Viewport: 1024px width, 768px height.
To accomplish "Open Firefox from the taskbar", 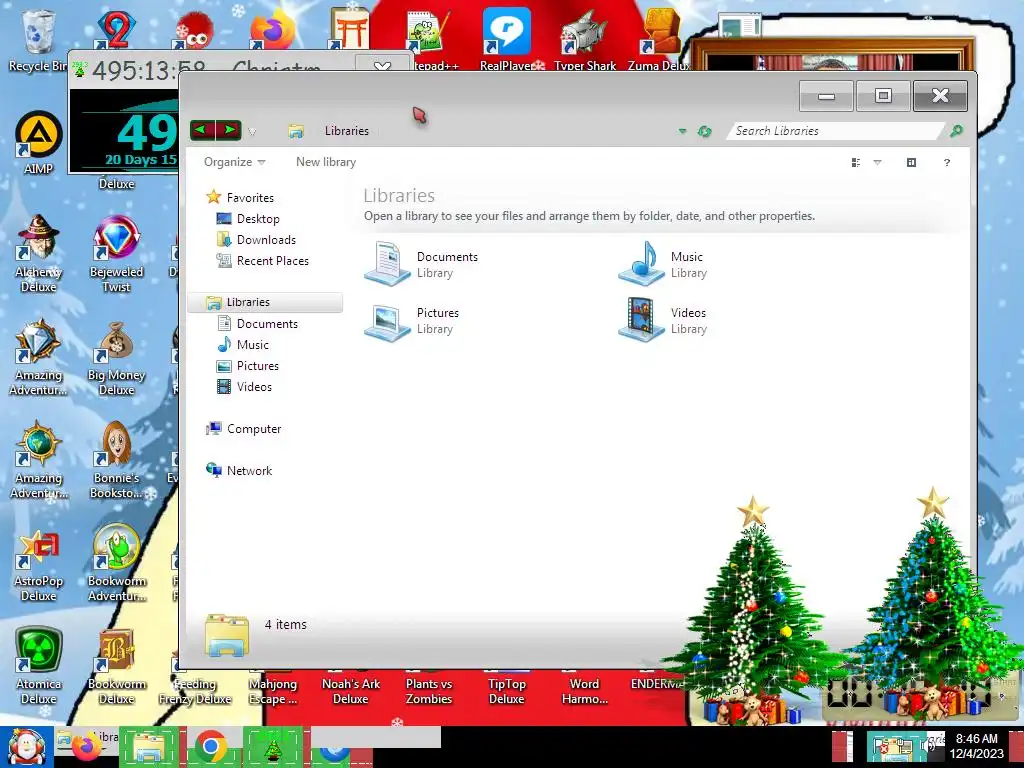I will pos(88,748).
